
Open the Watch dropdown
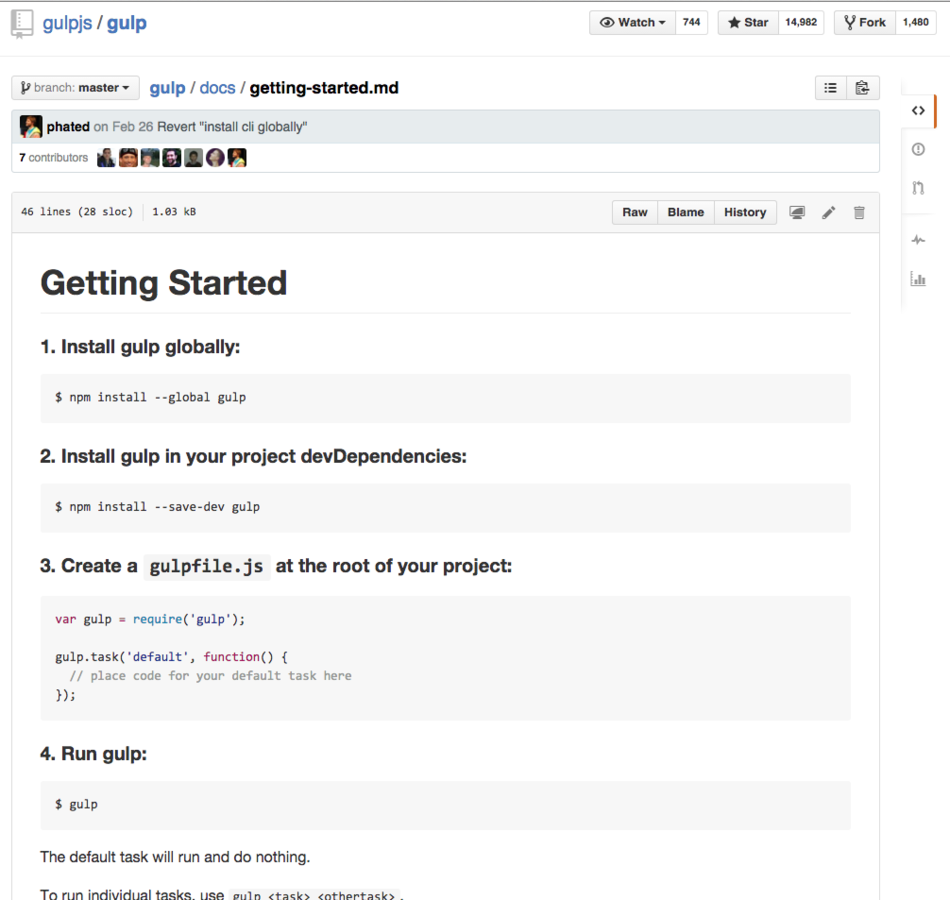[633, 22]
